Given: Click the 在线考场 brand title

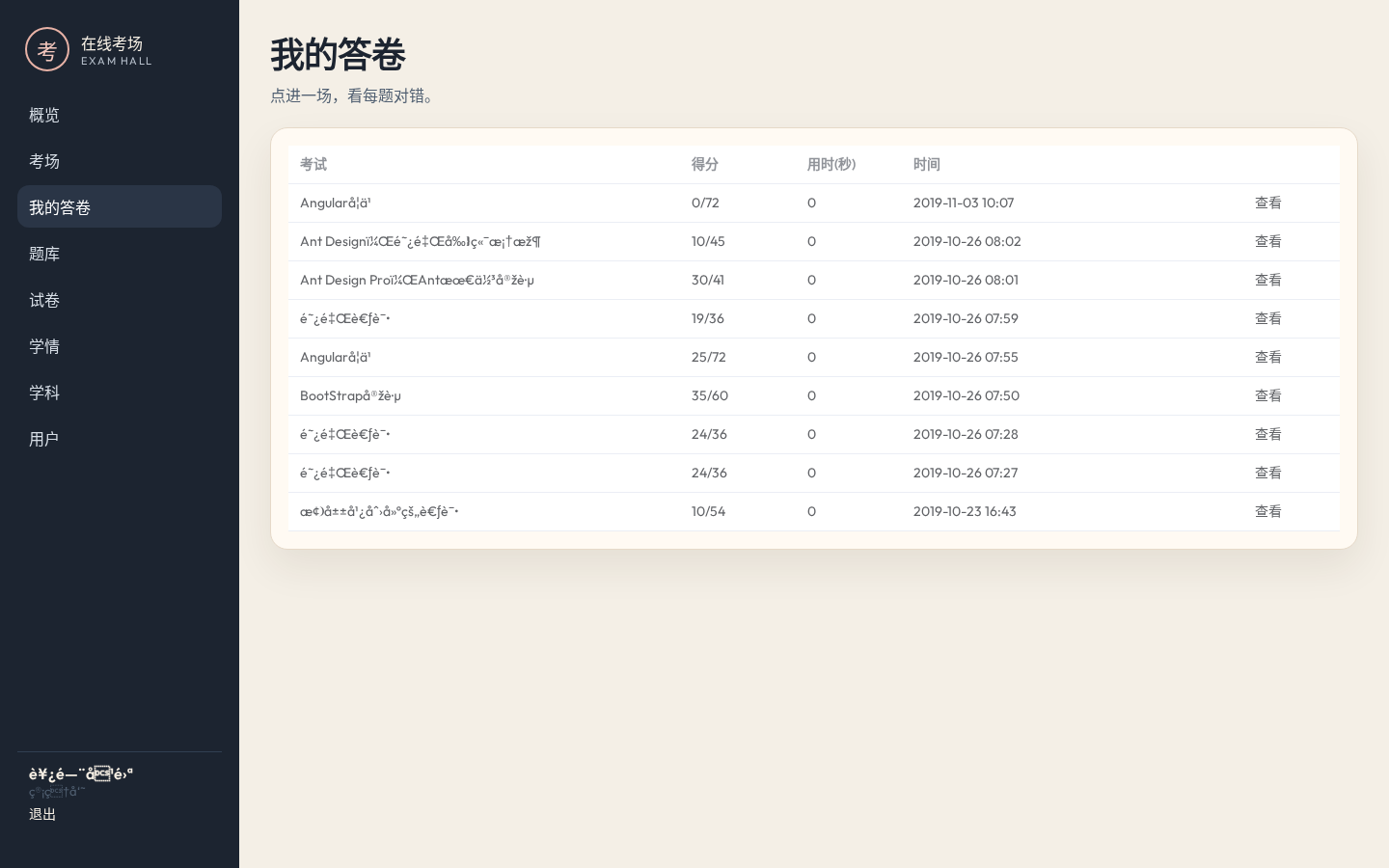Looking at the screenshot, I should tap(112, 43).
